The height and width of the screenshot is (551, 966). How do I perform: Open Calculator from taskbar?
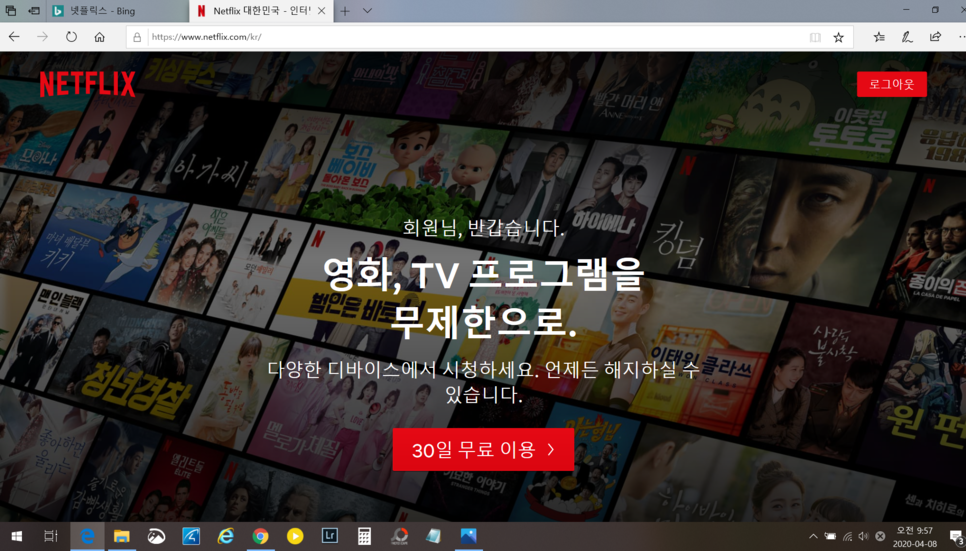364,536
